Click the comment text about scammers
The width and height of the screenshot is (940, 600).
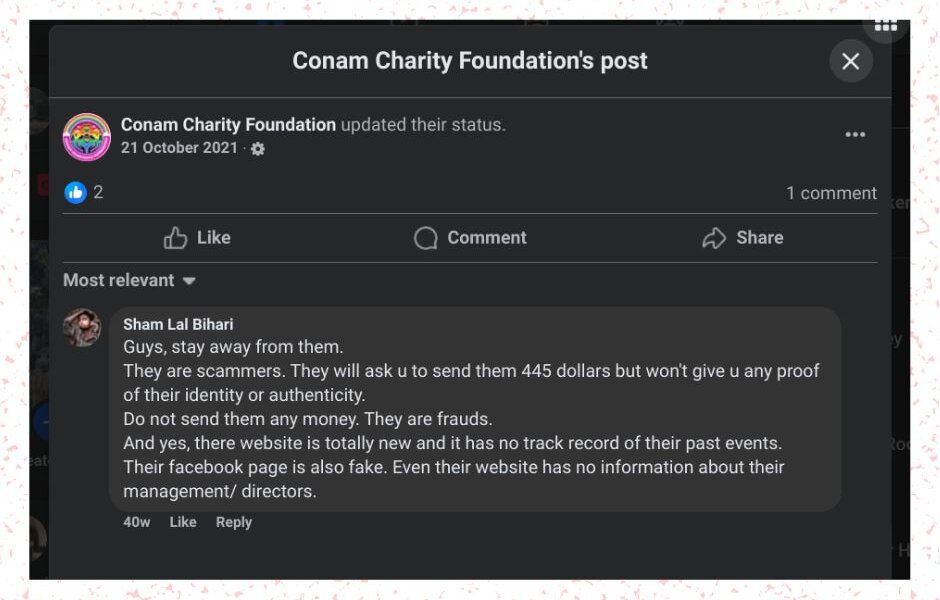470,419
